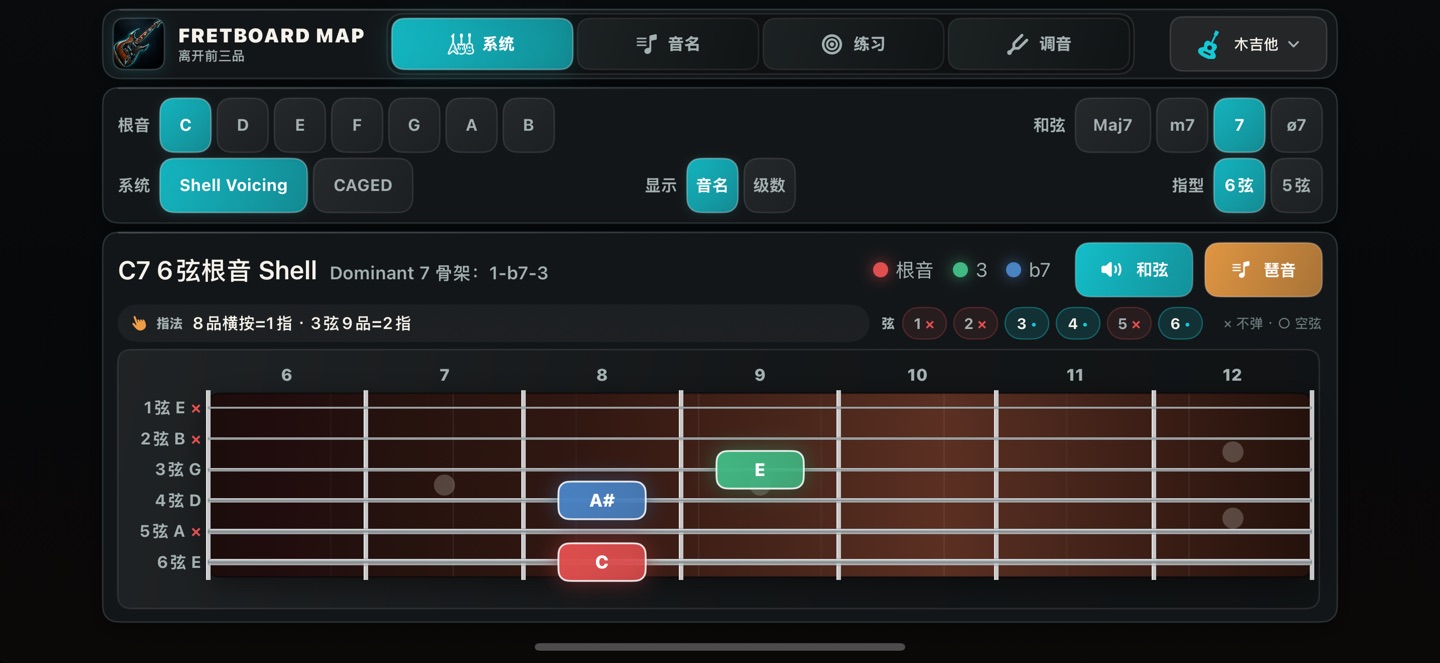1440x663 pixels.
Task: Toggle string 6 chip
Action: [1180, 324]
